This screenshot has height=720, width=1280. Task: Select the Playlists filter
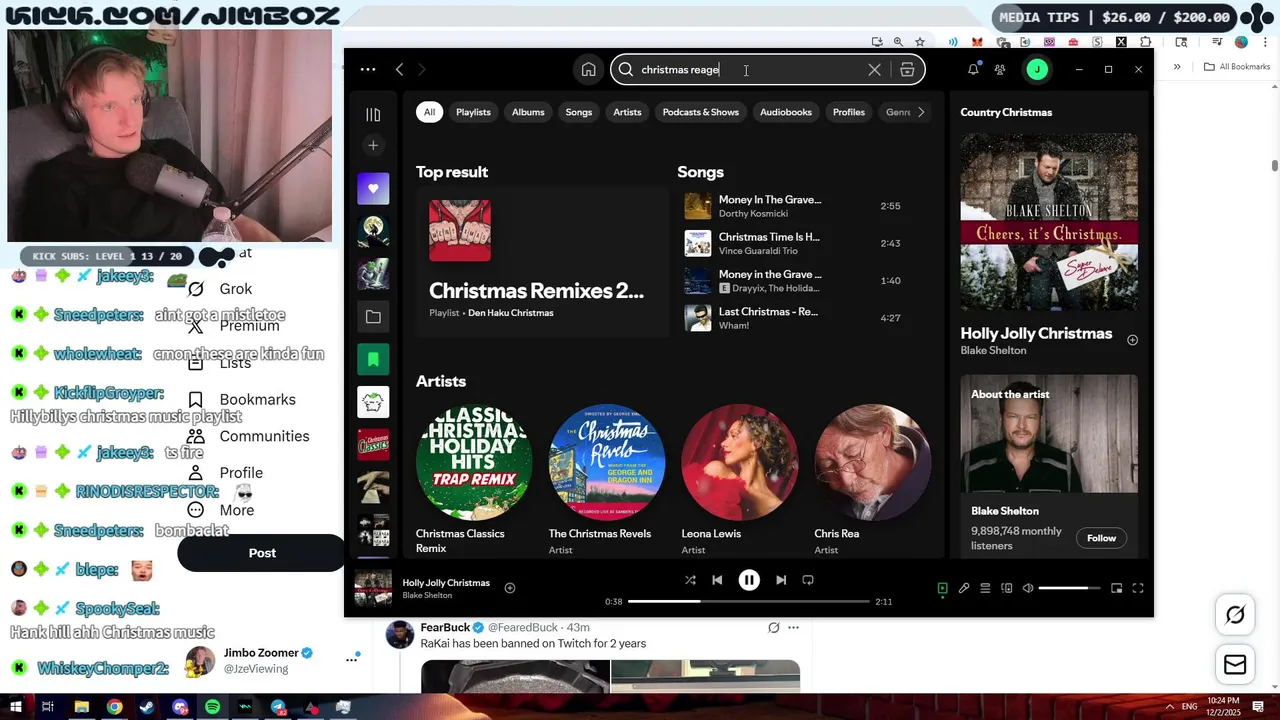coord(473,112)
